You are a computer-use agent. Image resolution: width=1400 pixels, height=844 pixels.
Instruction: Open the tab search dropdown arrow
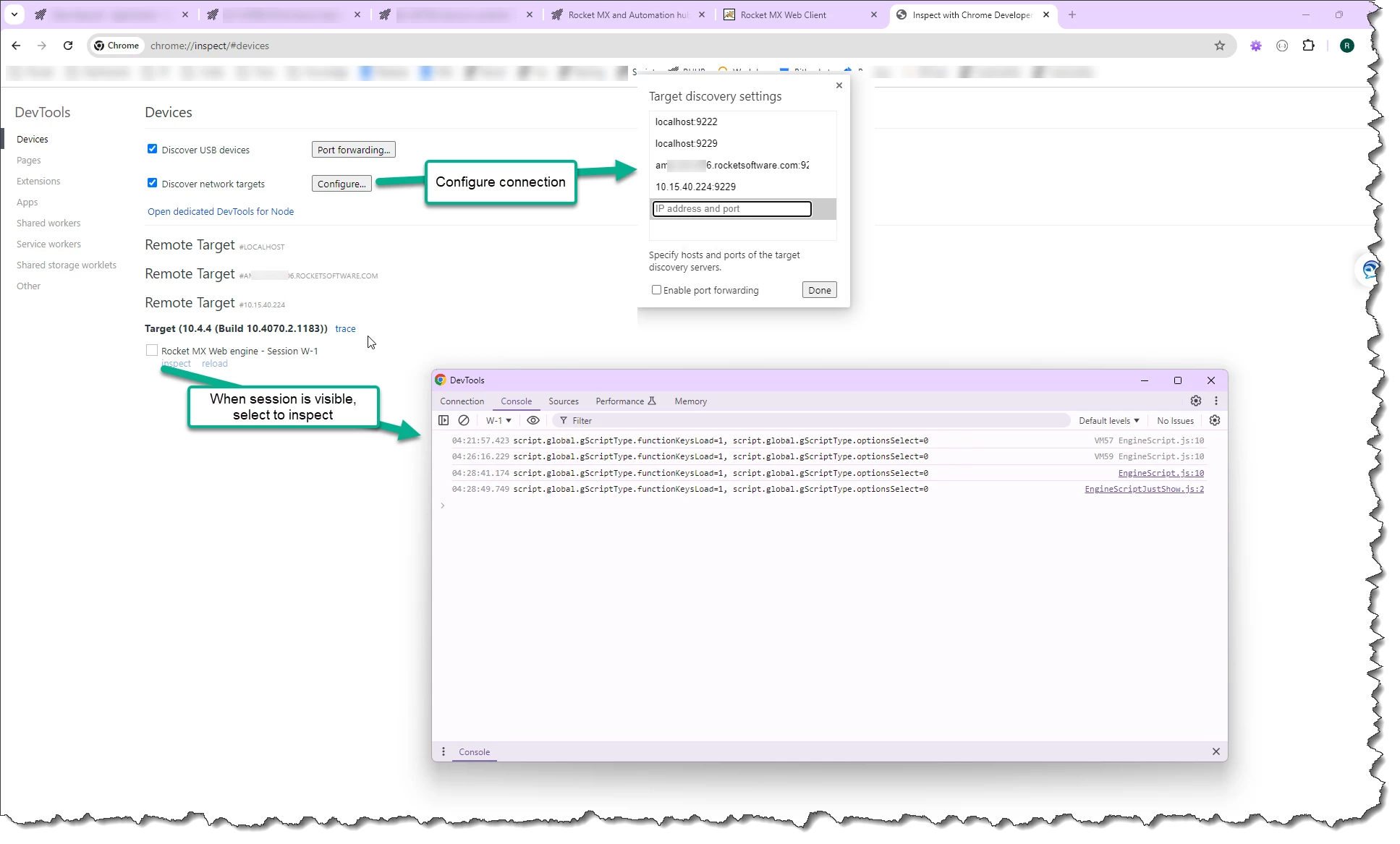(x=14, y=14)
